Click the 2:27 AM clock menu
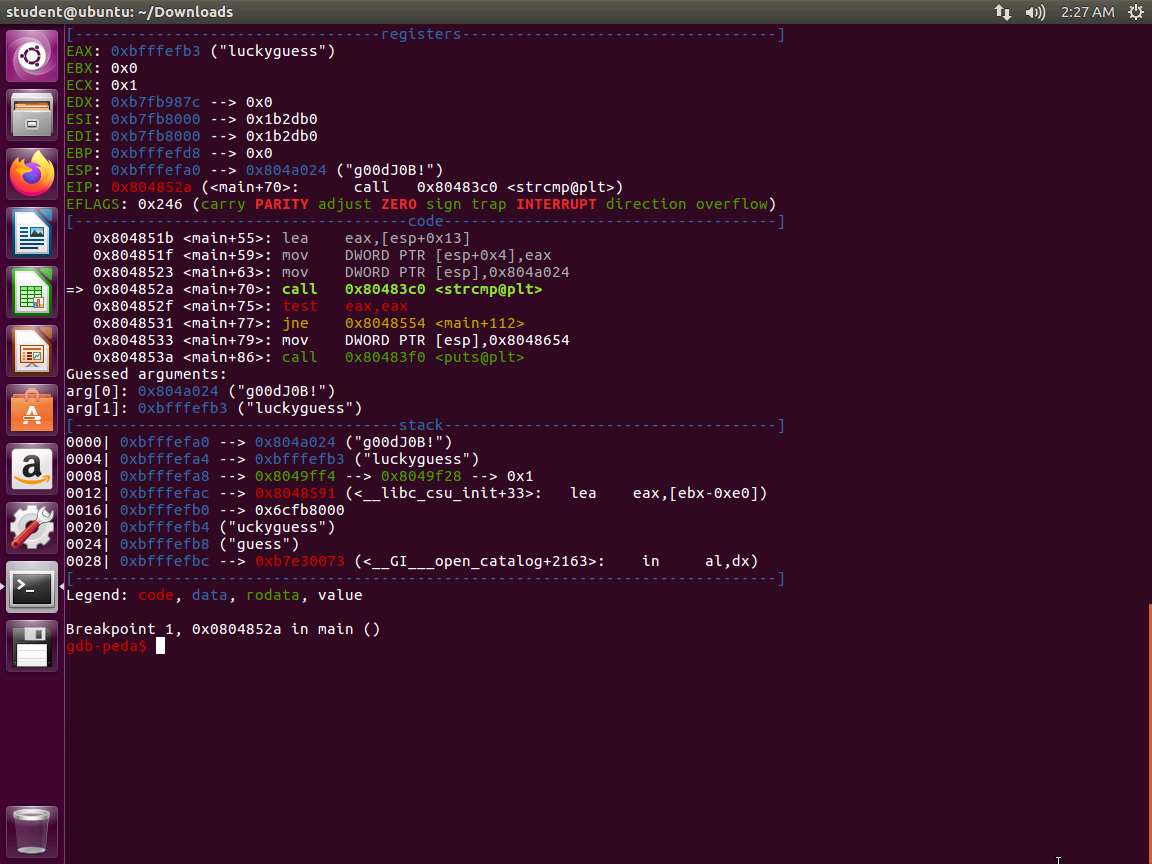The image size is (1152, 864). [1087, 12]
